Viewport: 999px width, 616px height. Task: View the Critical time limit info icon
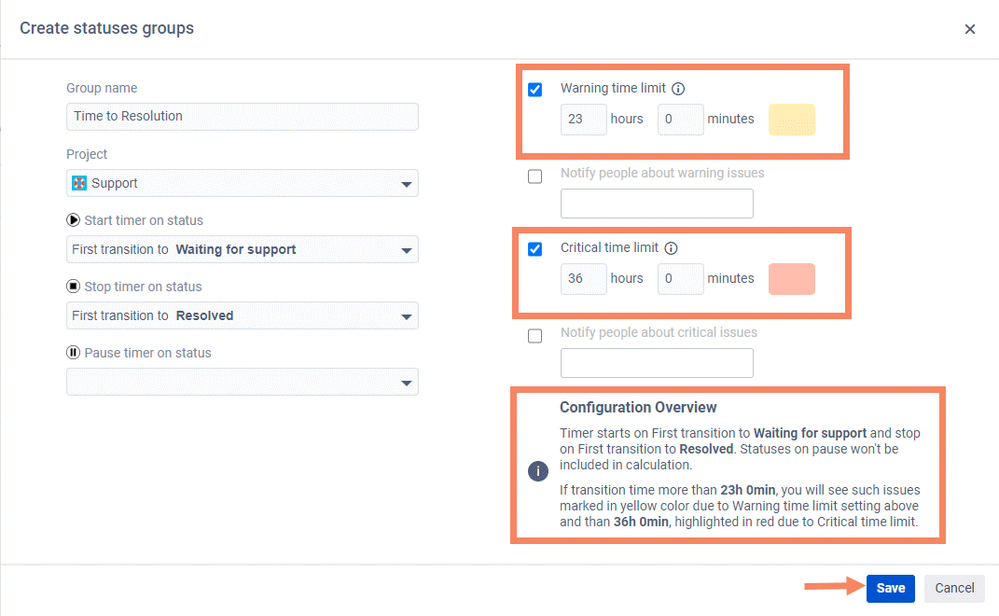(x=669, y=248)
